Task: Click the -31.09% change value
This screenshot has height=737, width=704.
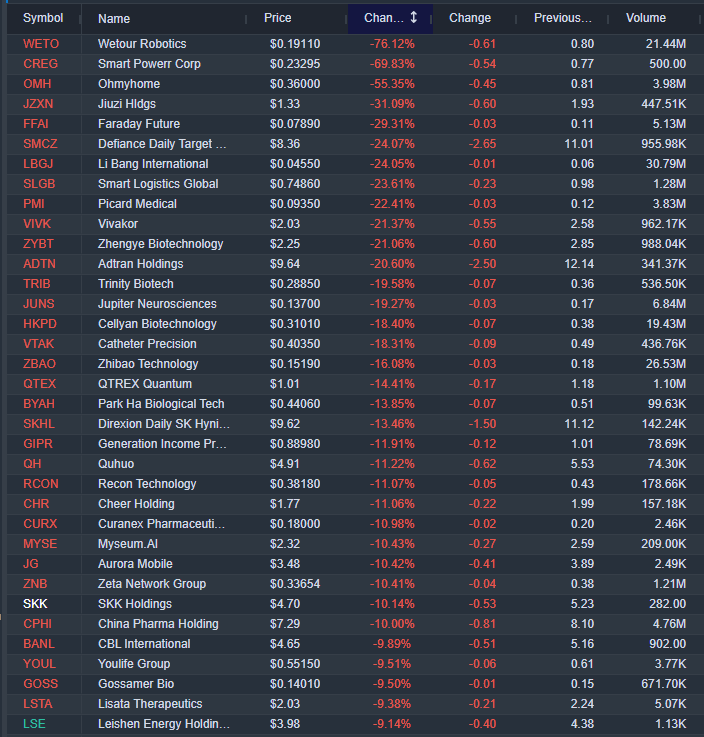Action: (392, 104)
